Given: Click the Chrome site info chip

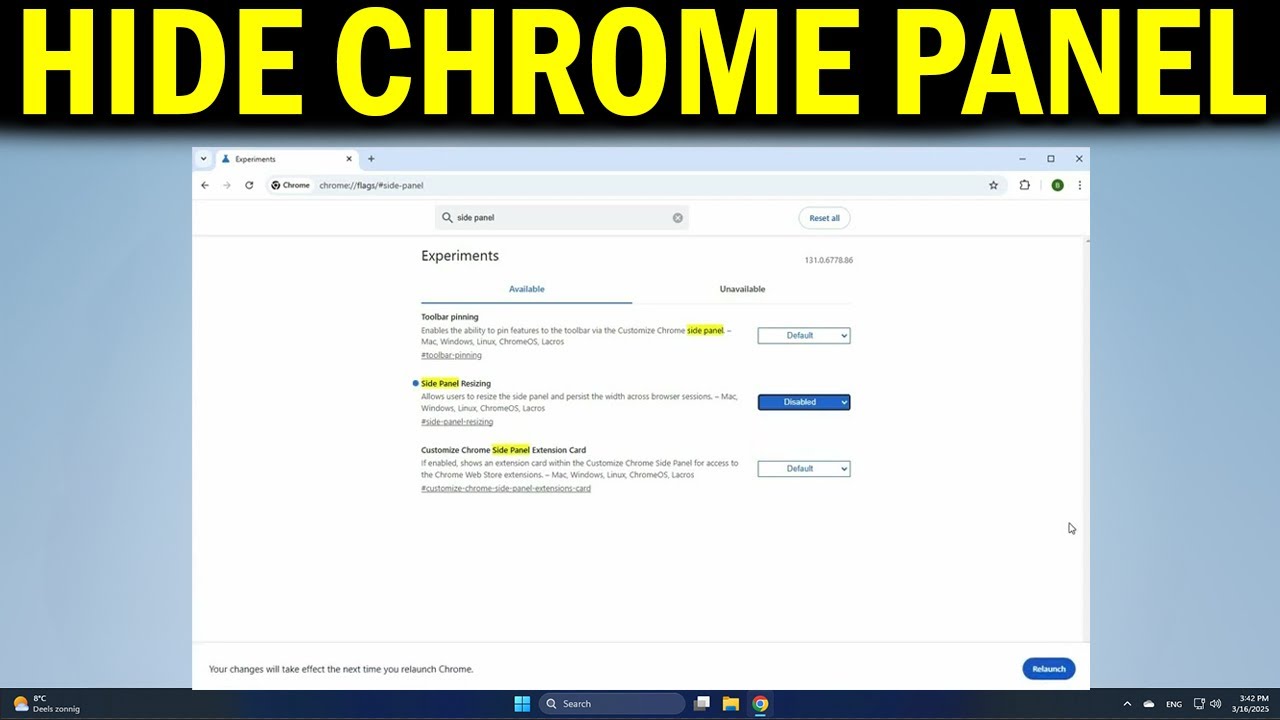Looking at the screenshot, I should point(291,185).
